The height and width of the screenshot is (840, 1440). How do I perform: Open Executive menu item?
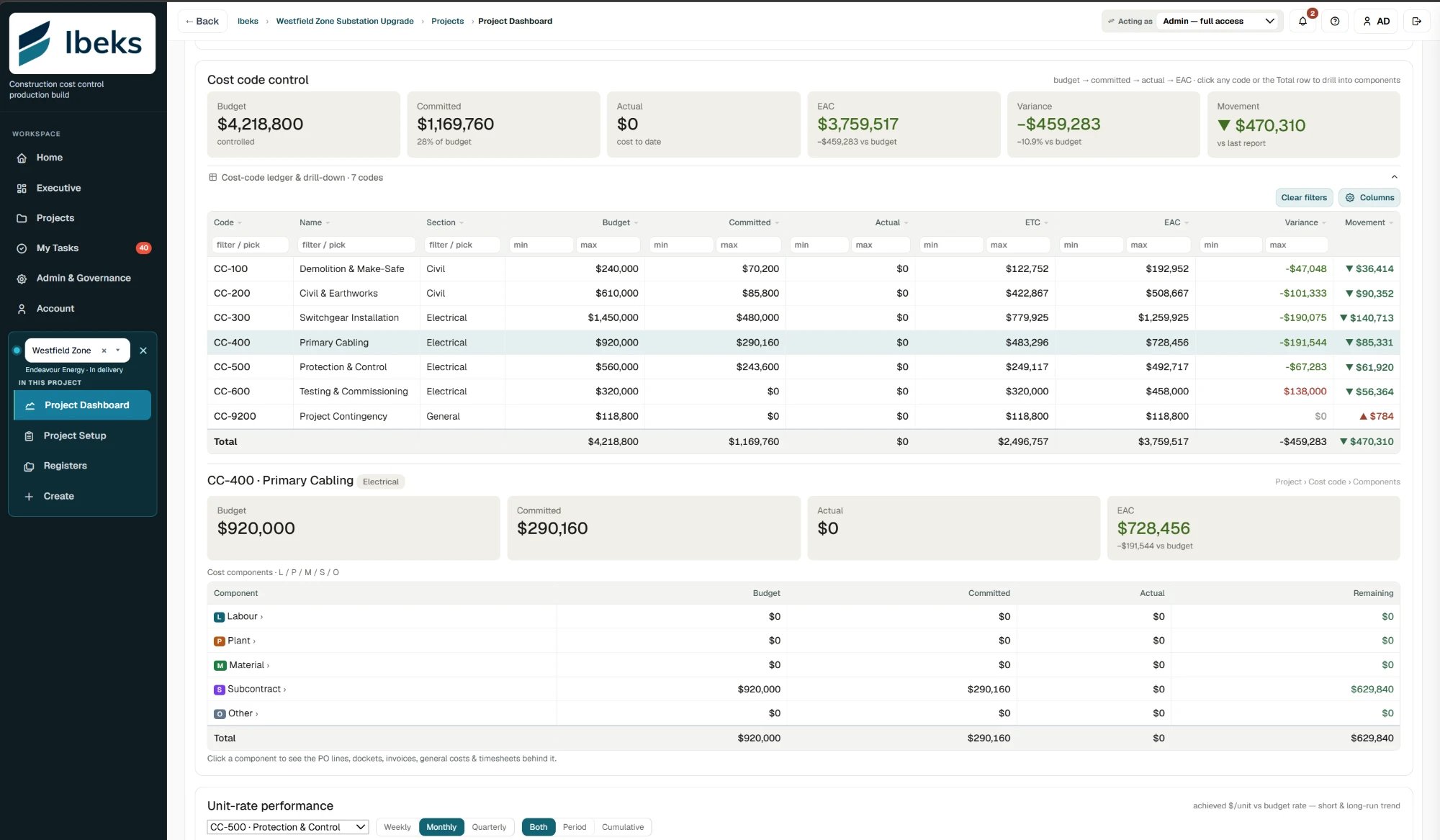pyautogui.click(x=58, y=188)
